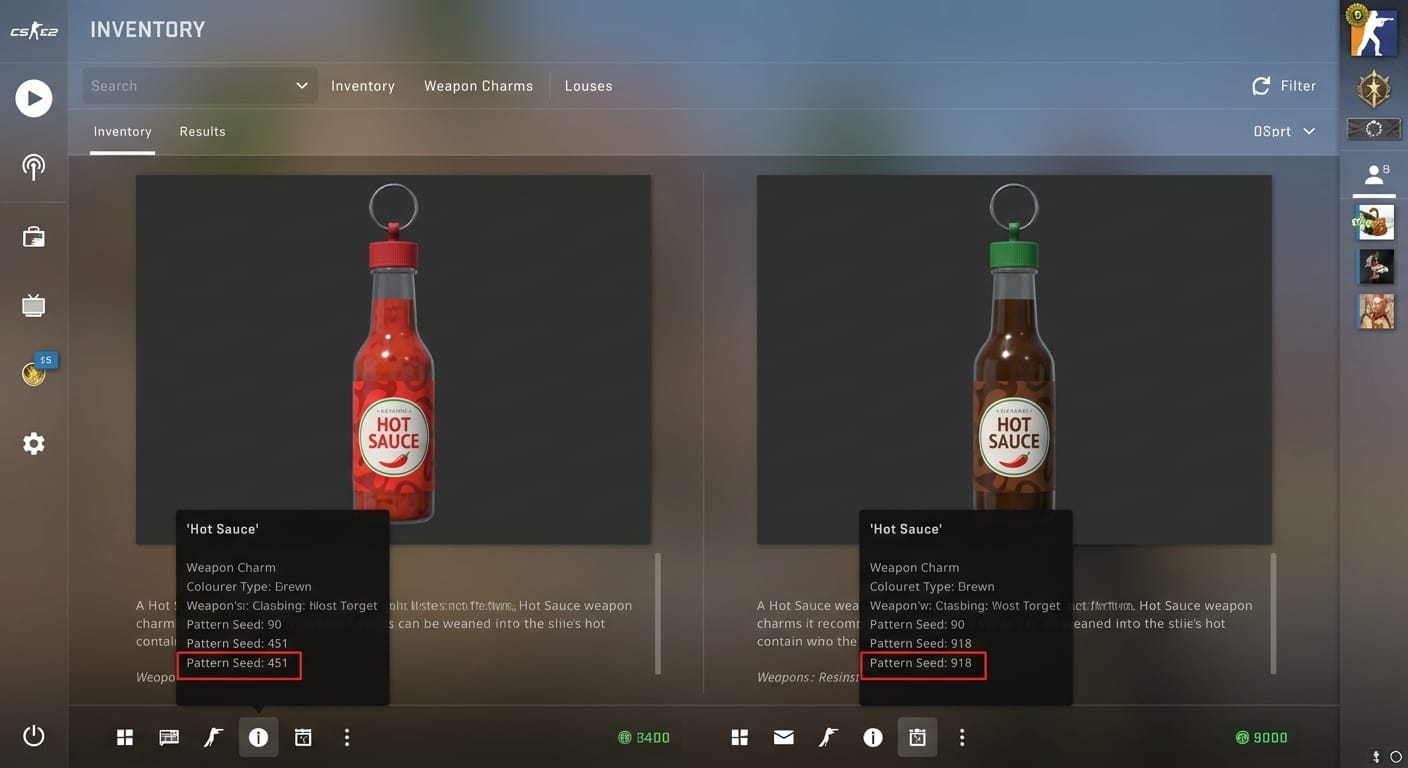
Task: Click the knife icon below red bottle
Action: [214, 738]
